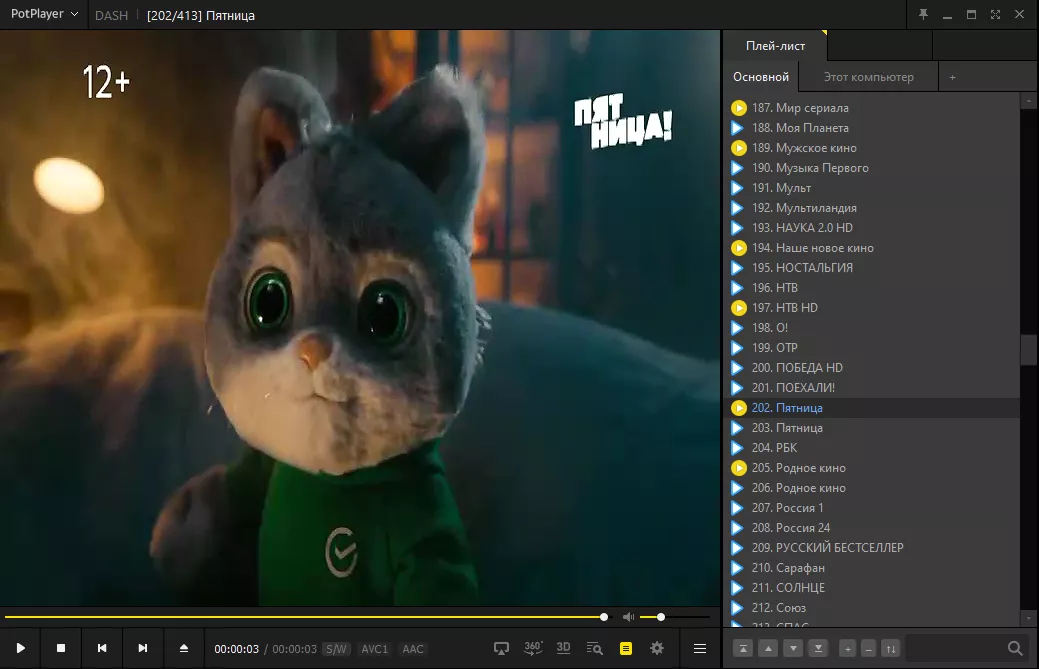Toggle 360 degree video mode
1039x669 pixels.
(x=533, y=648)
